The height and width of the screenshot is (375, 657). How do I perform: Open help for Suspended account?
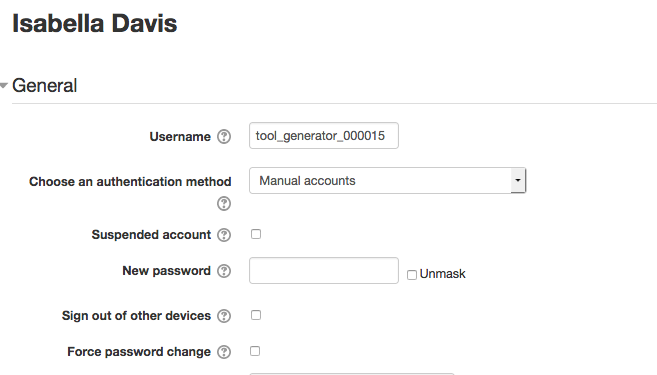click(x=224, y=235)
